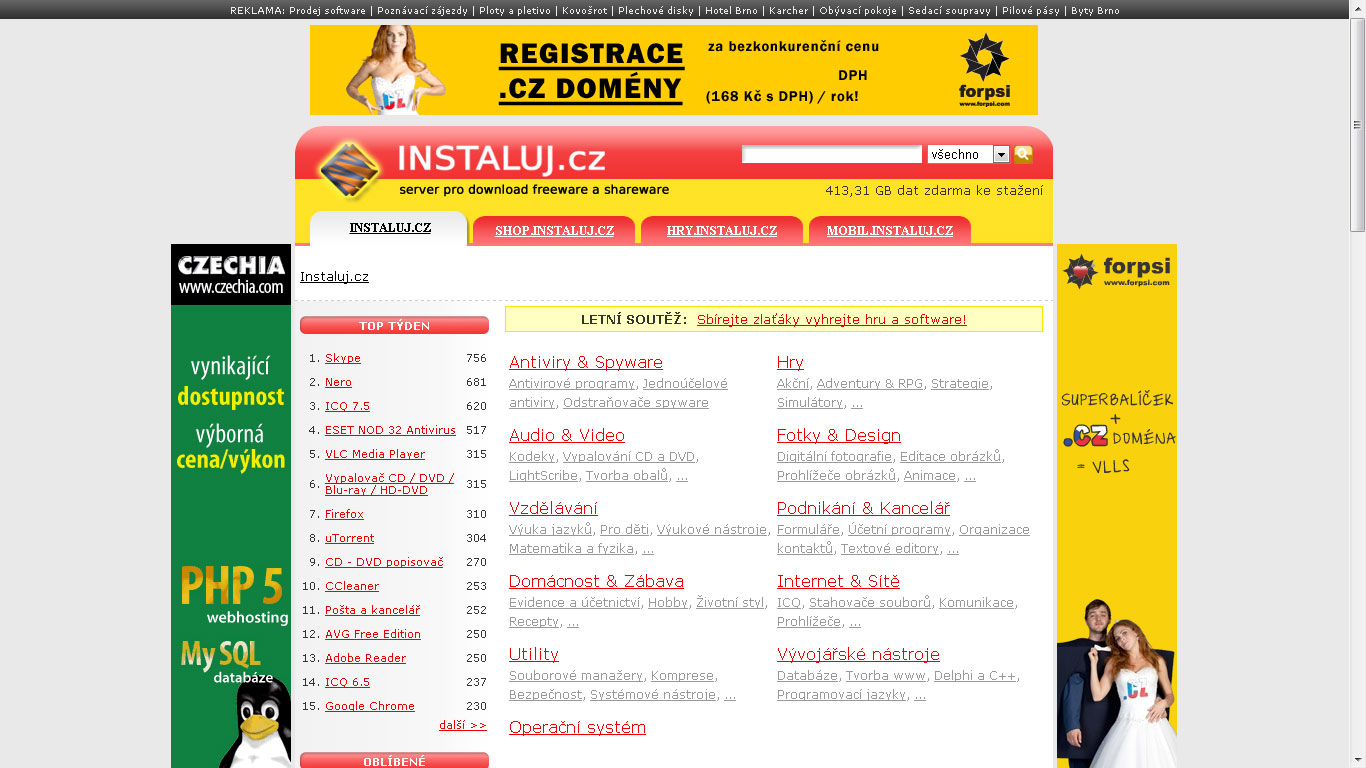The image size is (1366, 768).
Task: Switch to the SHOP.INSTALUJ.CZ tab
Action: [x=554, y=231]
